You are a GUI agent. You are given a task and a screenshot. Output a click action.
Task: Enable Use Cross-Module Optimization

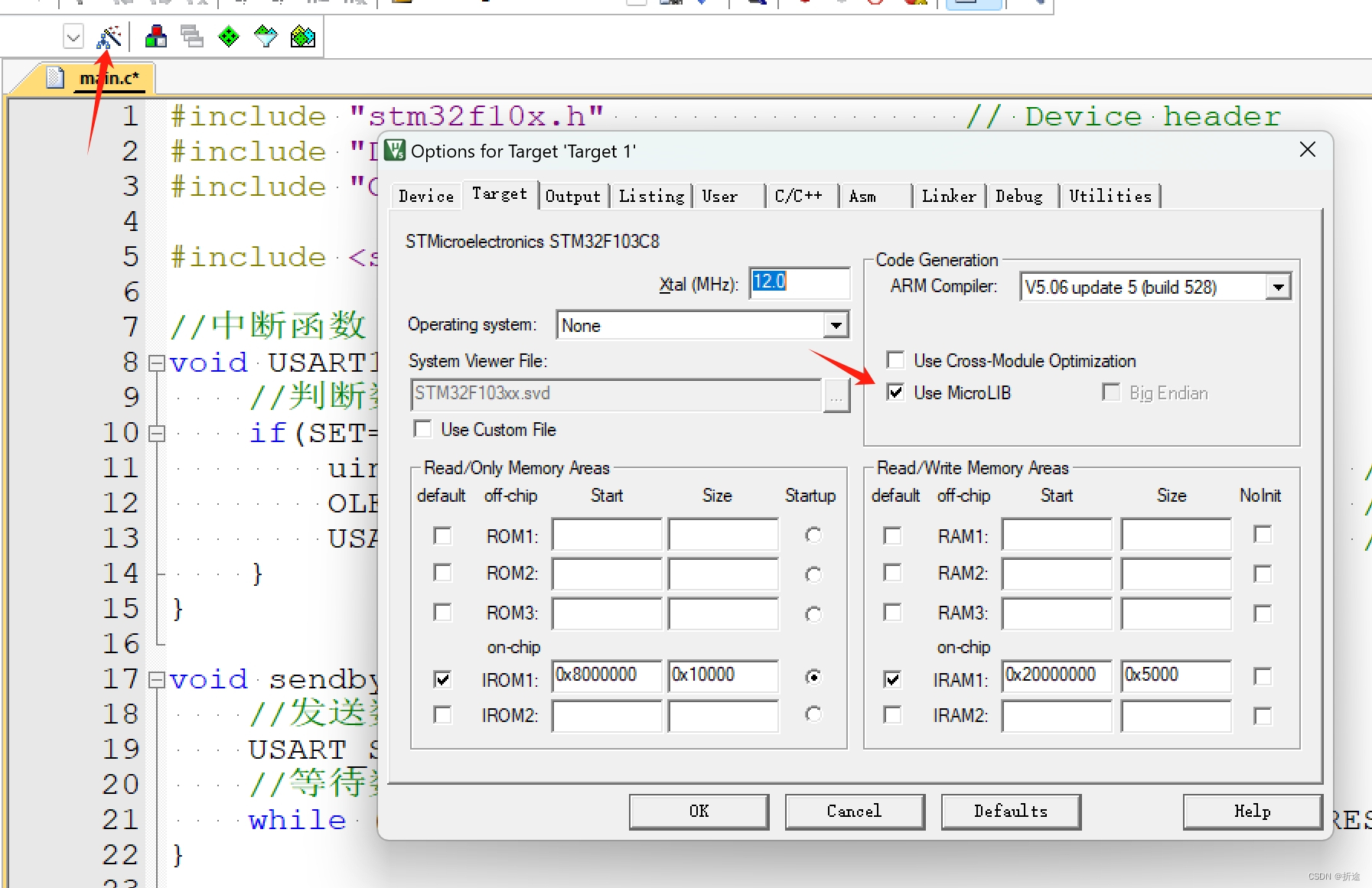[894, 359]
